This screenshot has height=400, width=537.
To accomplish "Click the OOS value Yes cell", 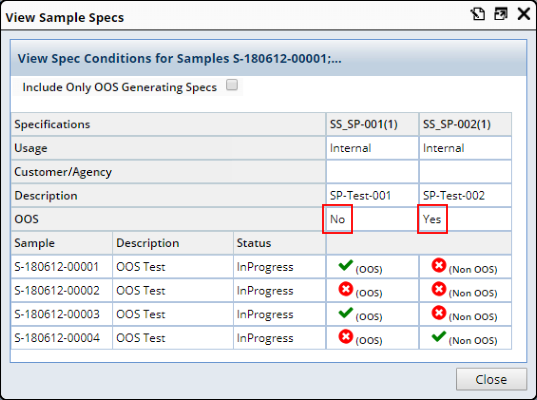I will coord(465,219).
